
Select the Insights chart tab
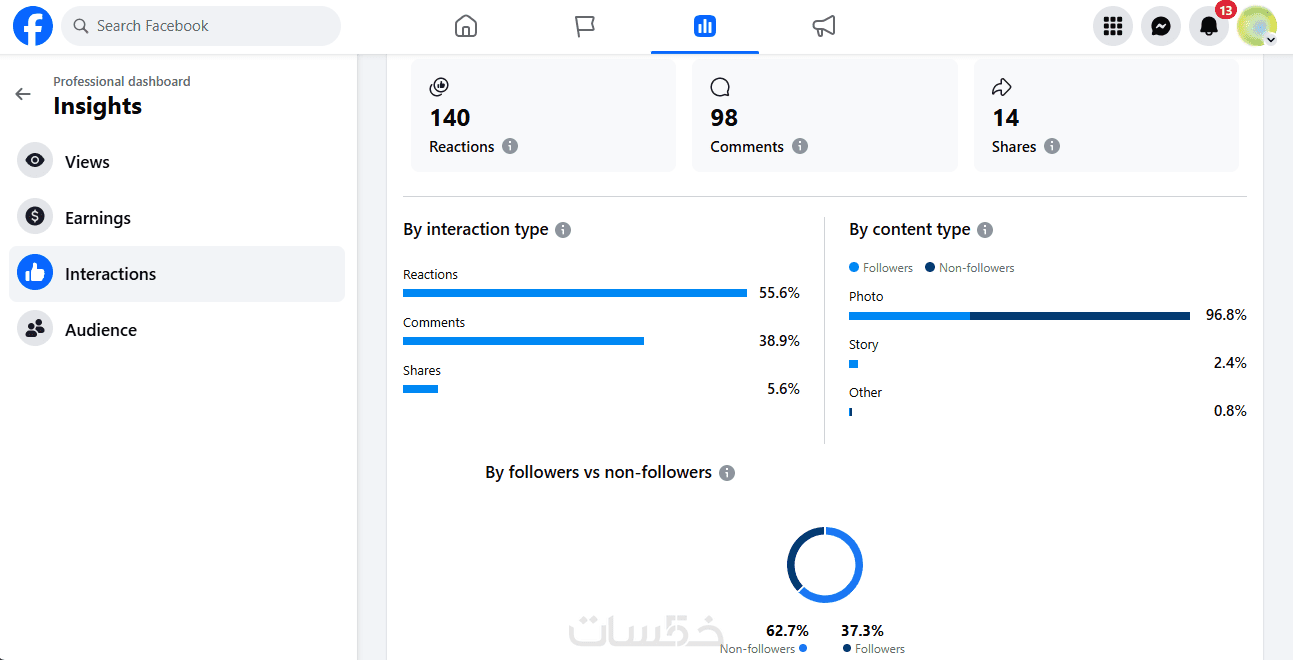tap(704, 26)
